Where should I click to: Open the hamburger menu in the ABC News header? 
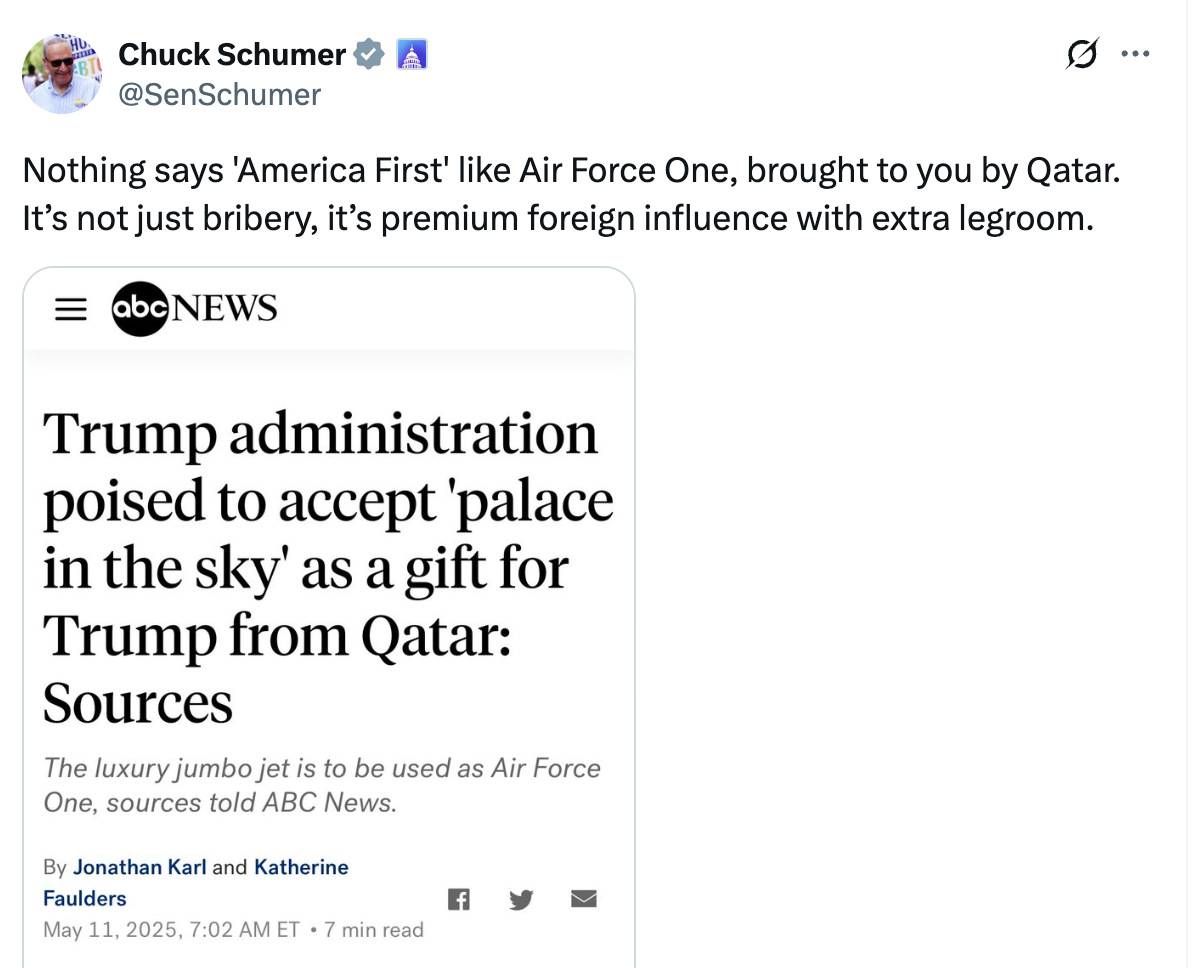70,309
